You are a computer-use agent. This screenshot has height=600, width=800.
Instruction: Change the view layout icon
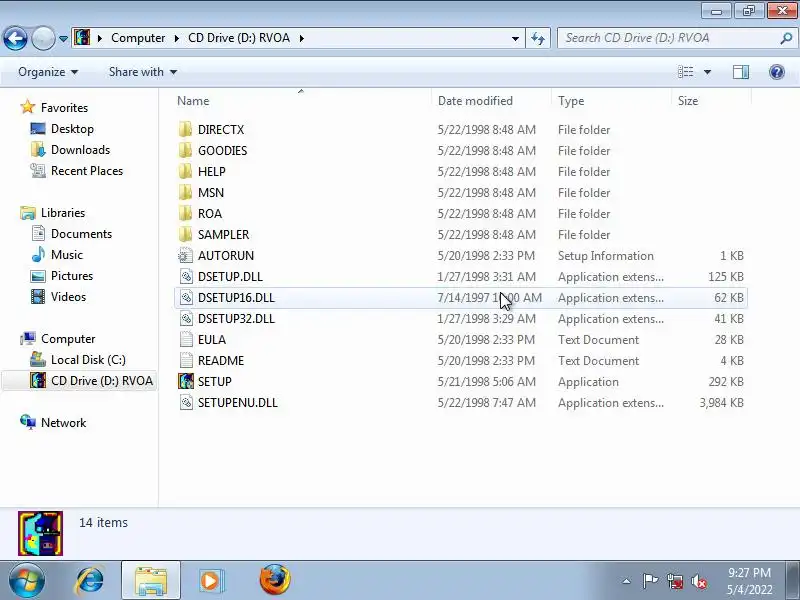coord(685,72)
